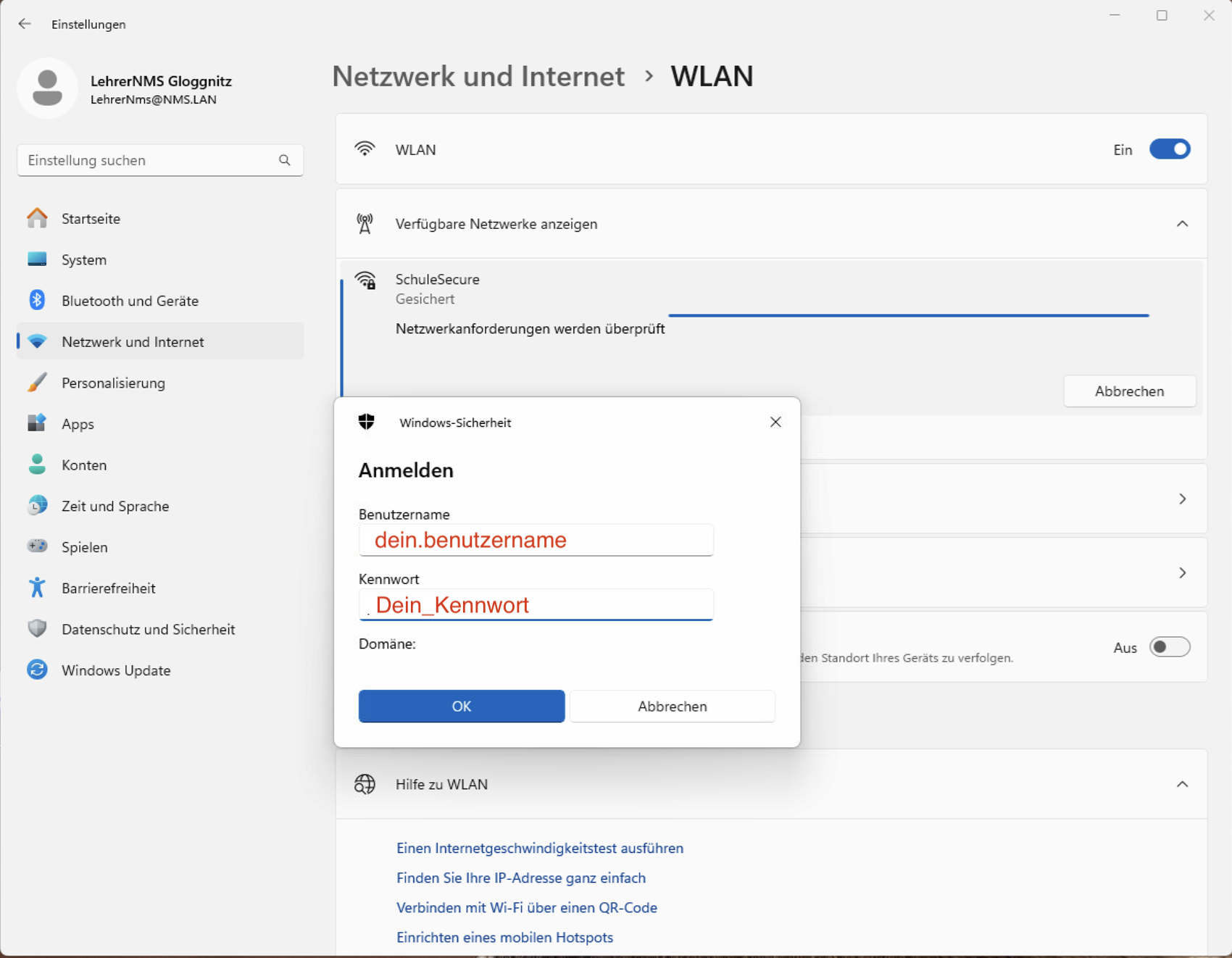Screen dimensions: 1232x958
Task: Collapse the Verfügbare Netzwerke anzeigen section
Action: click(1183, 223)
